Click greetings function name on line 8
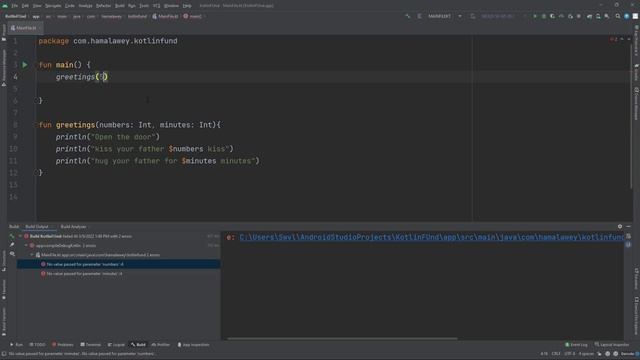 coord(75,125)
